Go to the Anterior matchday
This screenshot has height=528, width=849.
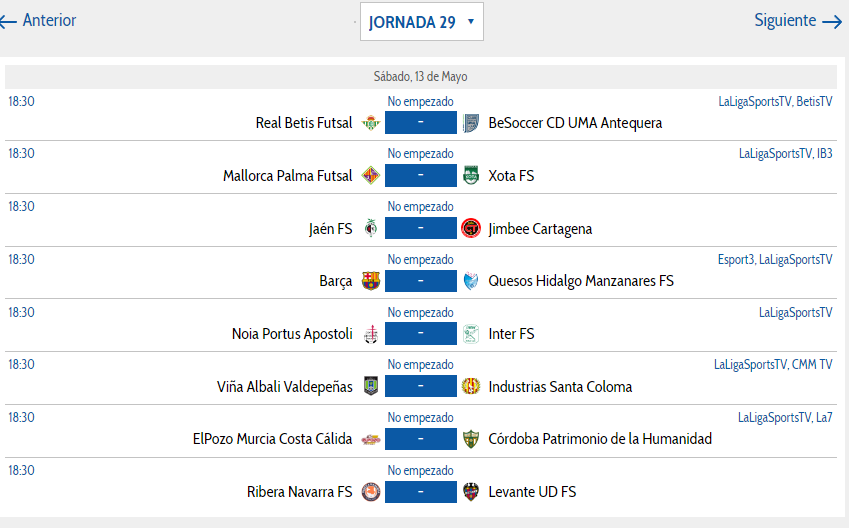[x=38, y=21]
